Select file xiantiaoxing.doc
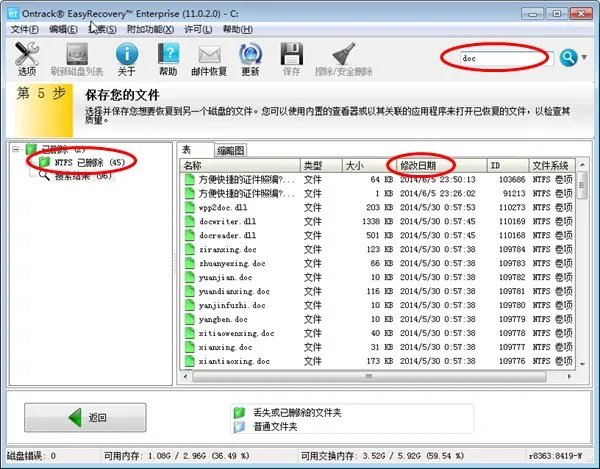 [234, 361]
